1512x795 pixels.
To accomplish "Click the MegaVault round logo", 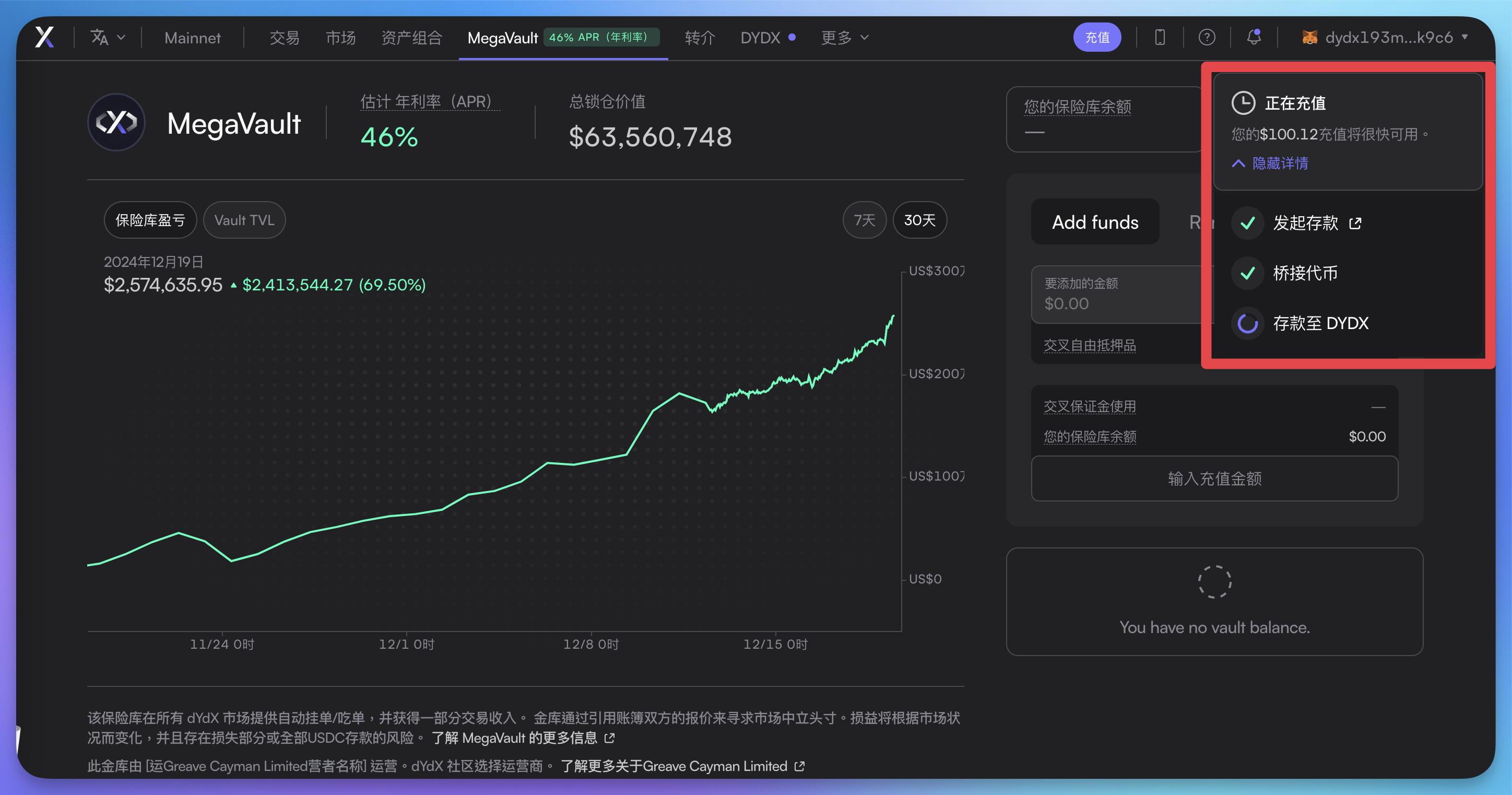I will point(116,122).
